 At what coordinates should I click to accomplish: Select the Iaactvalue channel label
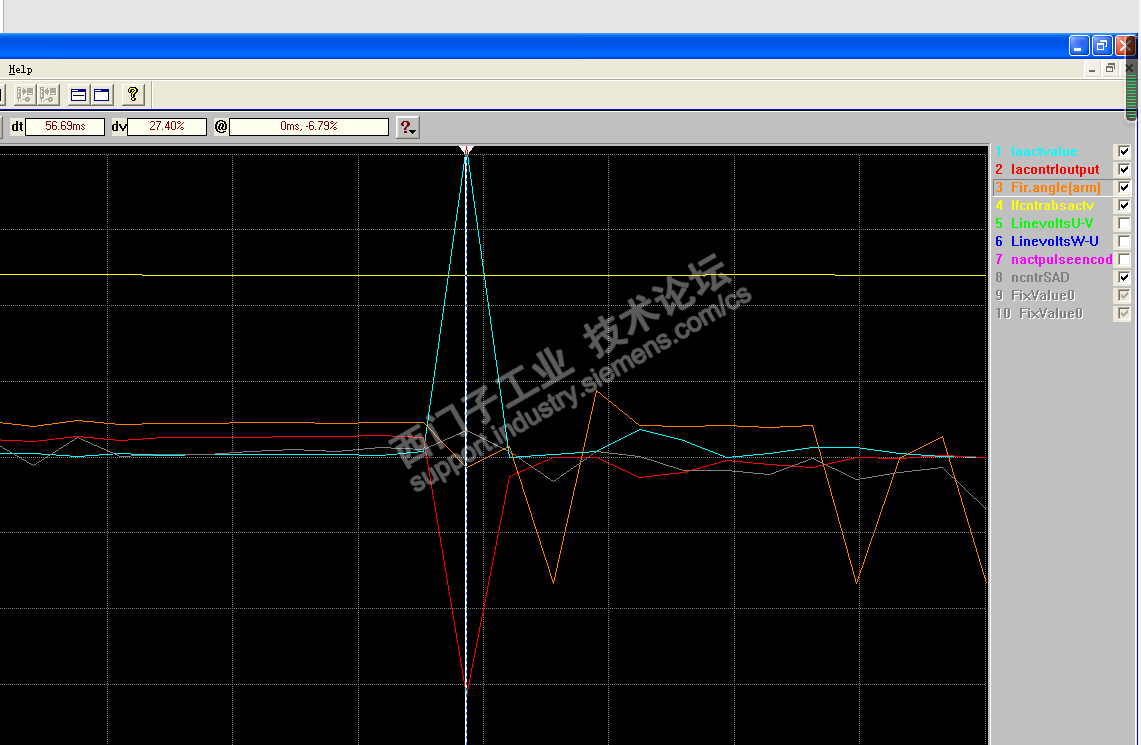[1044, 151]
